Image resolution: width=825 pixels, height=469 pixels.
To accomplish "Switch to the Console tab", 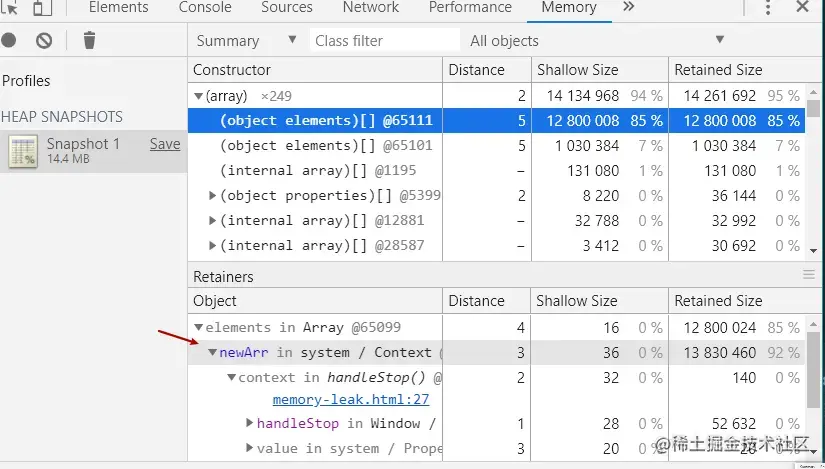I will 205,7.
